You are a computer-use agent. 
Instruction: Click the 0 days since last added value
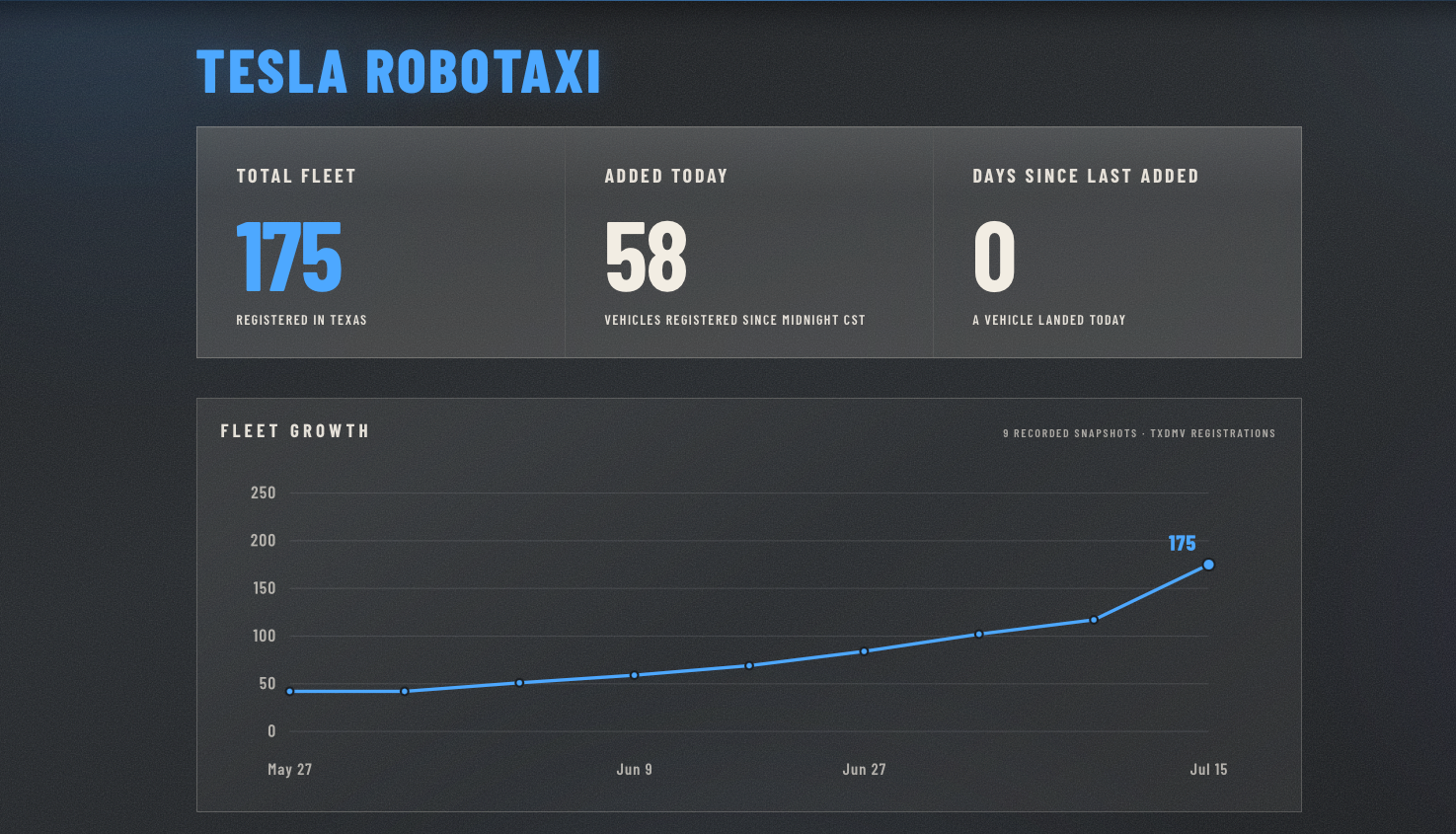(x=994, y=257)
